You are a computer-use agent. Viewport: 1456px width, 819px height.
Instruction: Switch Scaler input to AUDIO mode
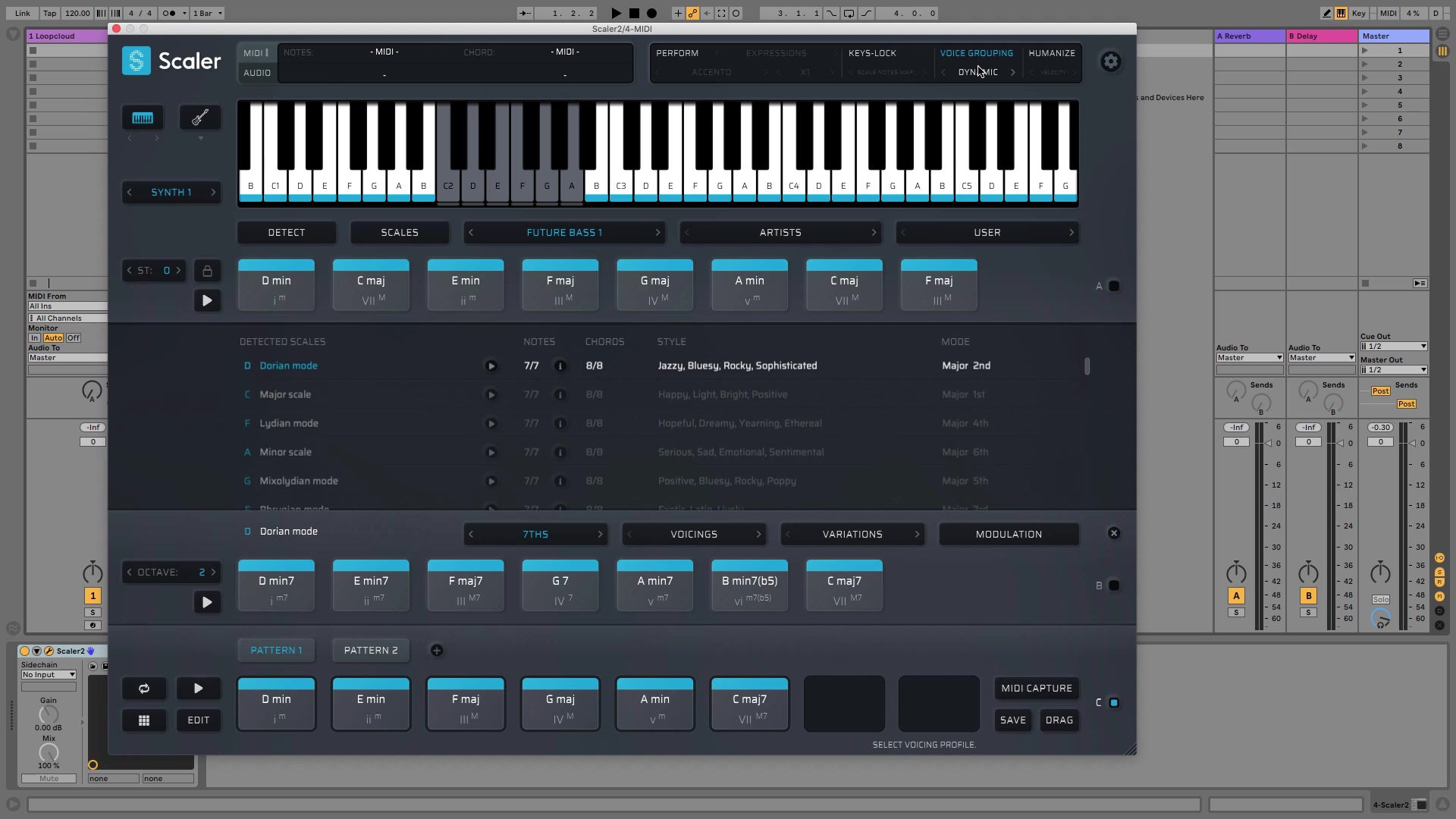256,72
